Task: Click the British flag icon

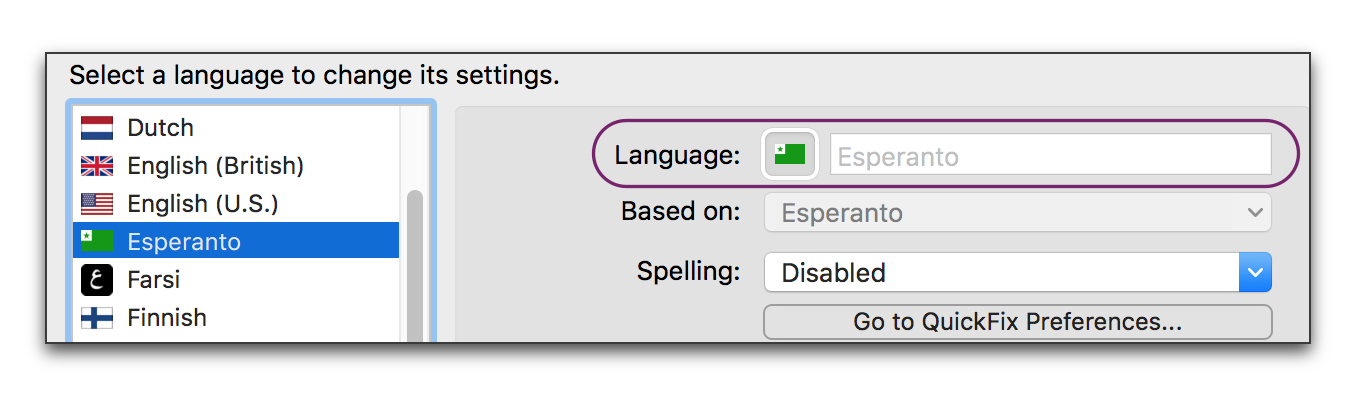Action: click(97, 166)
